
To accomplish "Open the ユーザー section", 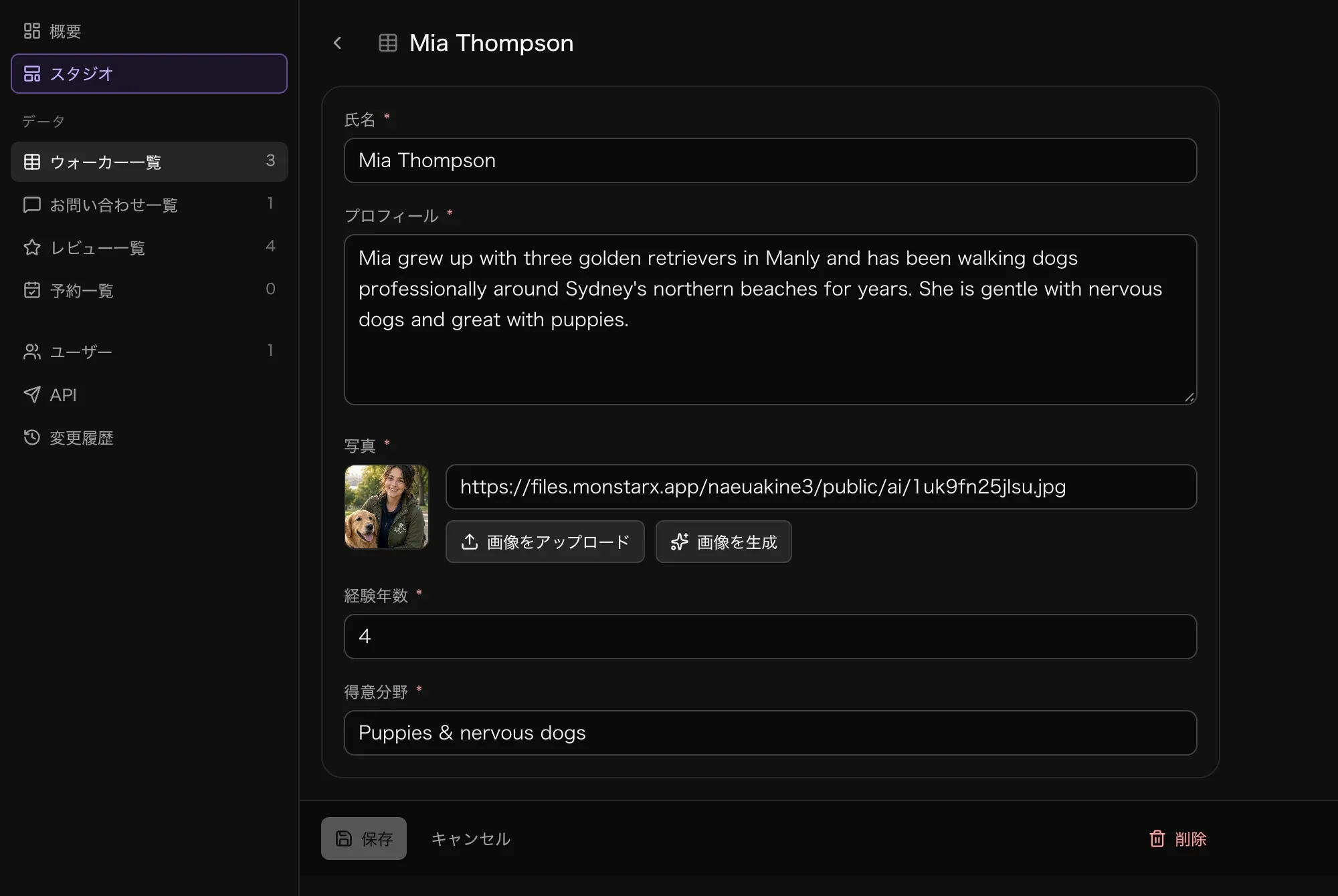I will pyautogui.click(x=149, y=352).
